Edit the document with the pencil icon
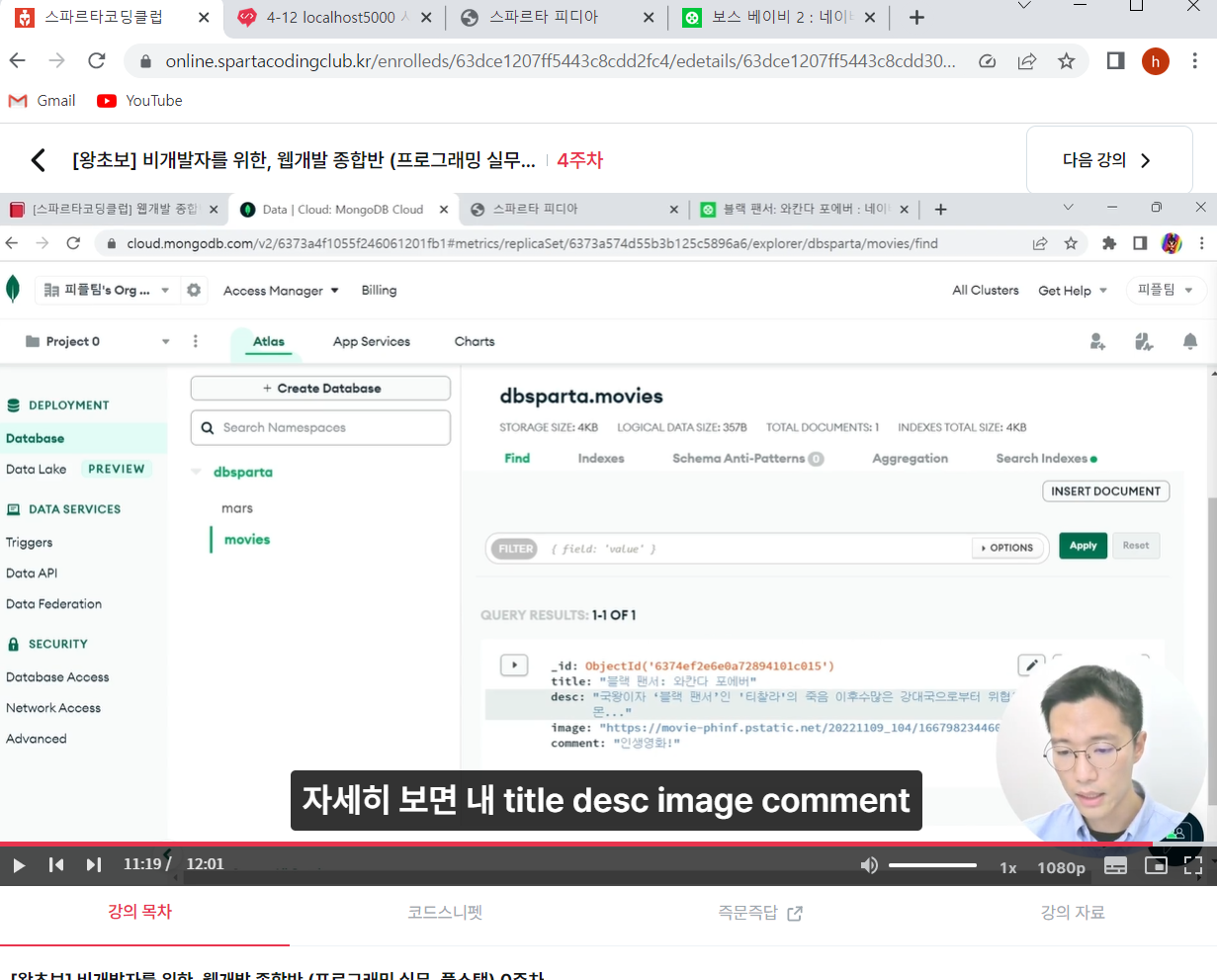Screen dimensions: 1217x980 (1031, 666)
